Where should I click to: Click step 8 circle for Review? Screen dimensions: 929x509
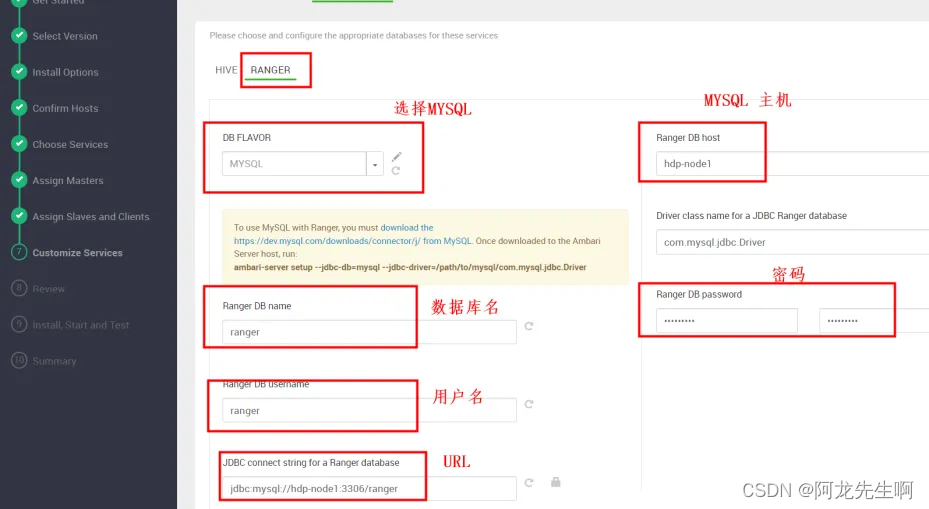click(x=20, y=288)
